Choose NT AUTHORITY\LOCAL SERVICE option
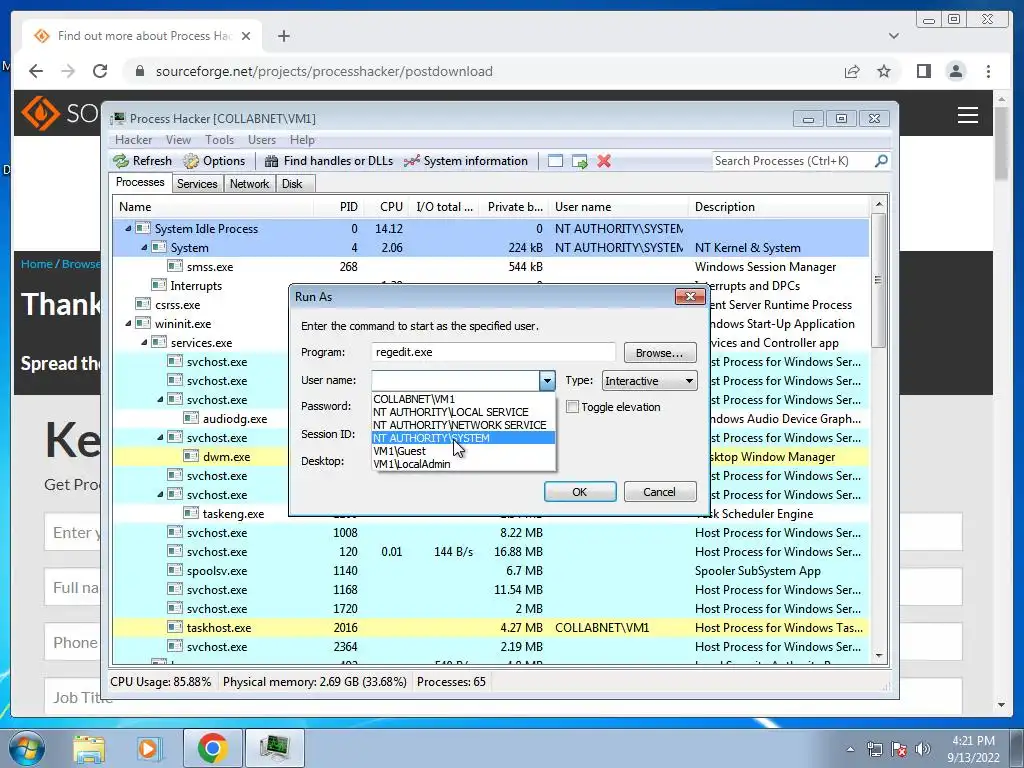This screenshot has height=768, width=1024. 464,412
